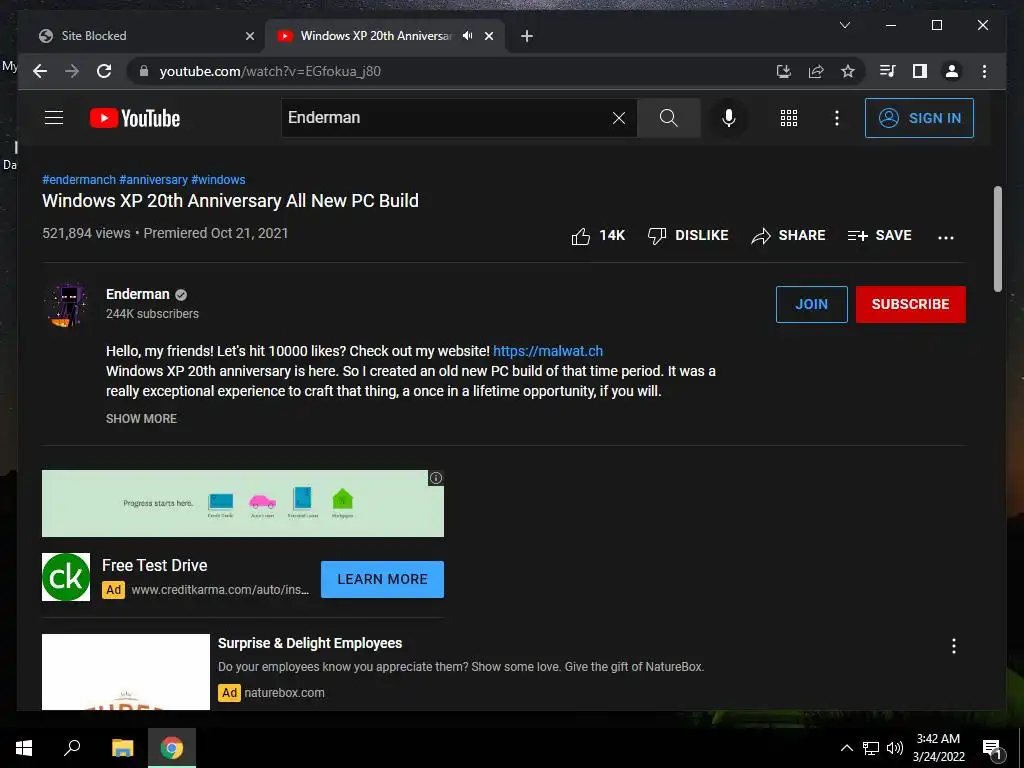1024x768 pixels.
Task: Subscribe to Enderman channel
Action: [x=910, y=304]
